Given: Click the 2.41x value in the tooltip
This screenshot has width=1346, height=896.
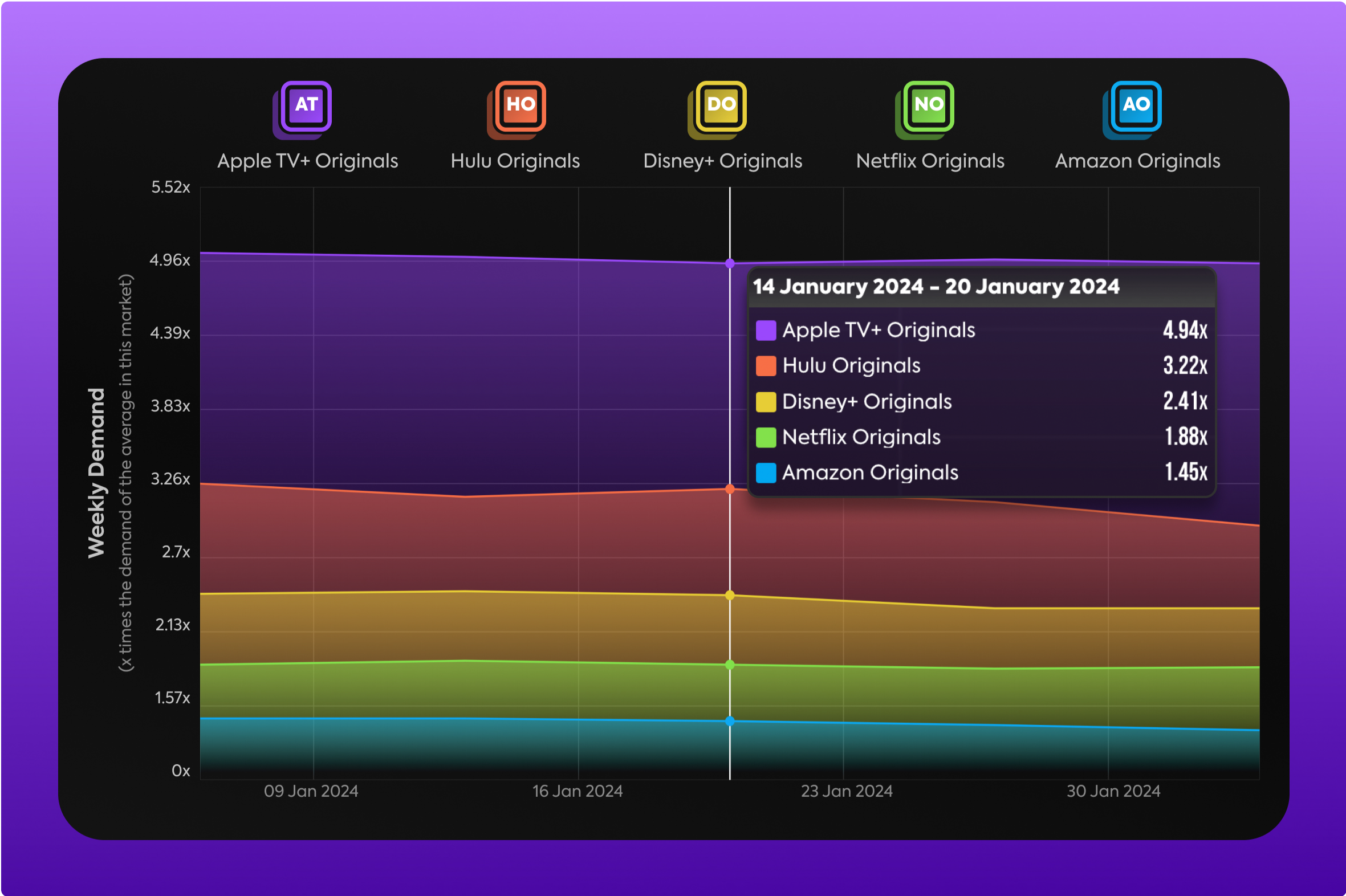Looking at the screenshot, I should [x=1185, y=401].
